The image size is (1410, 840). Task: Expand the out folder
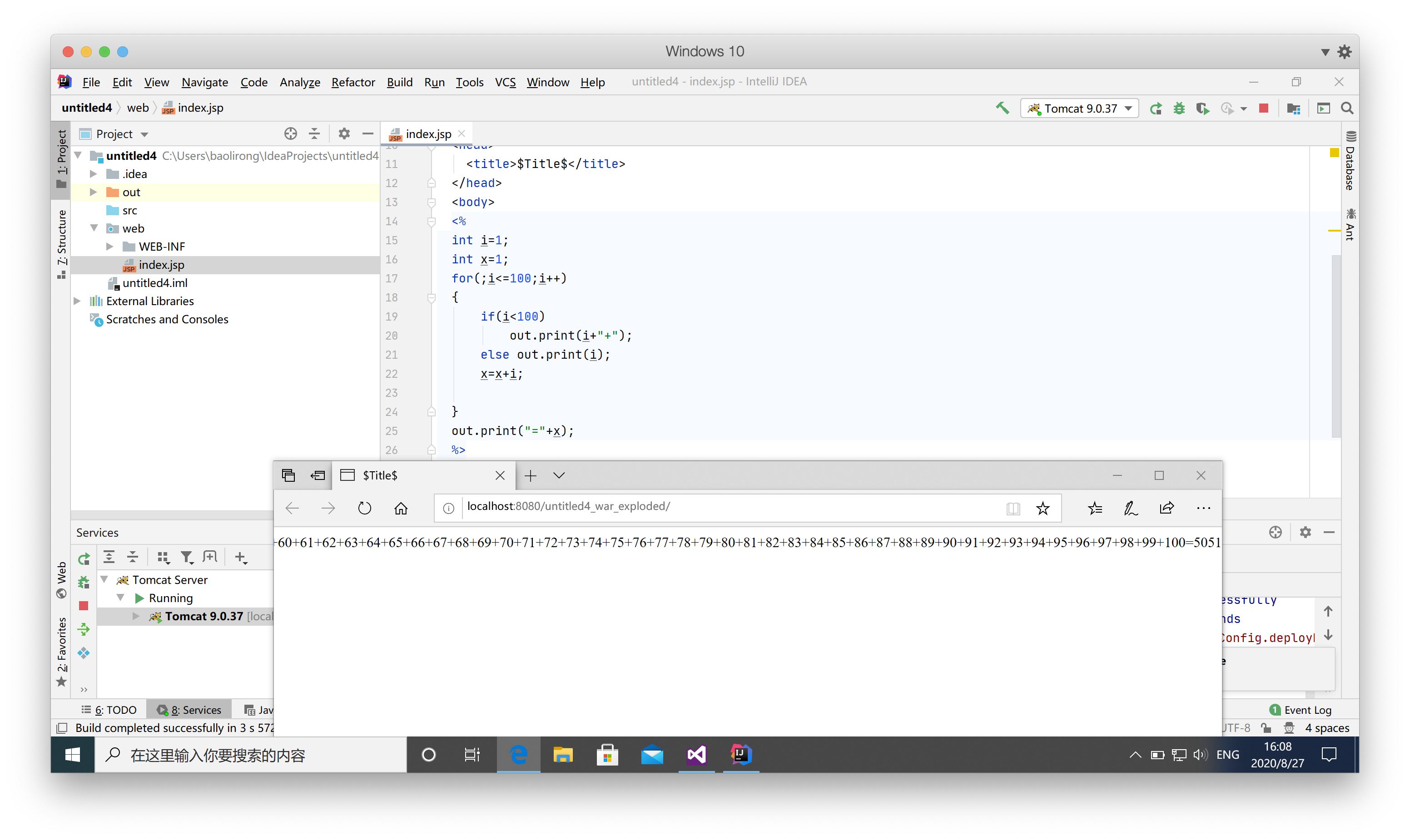(x=94, y=192)
